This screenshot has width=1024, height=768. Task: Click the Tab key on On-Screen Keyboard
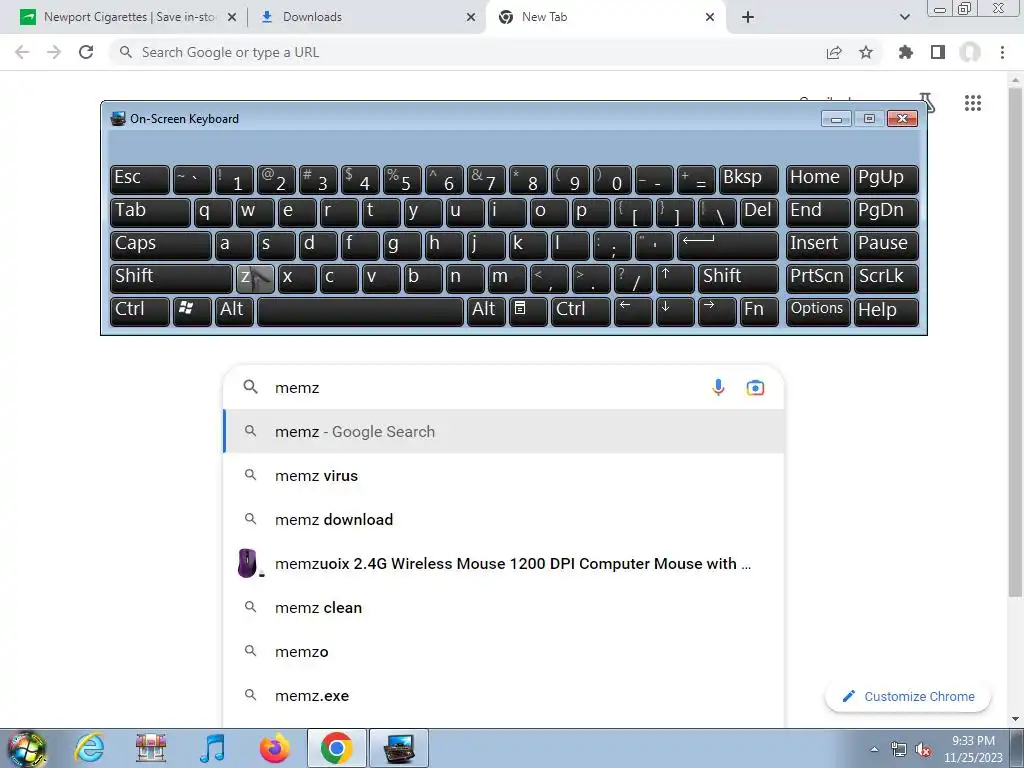click(x=150, y=212)
